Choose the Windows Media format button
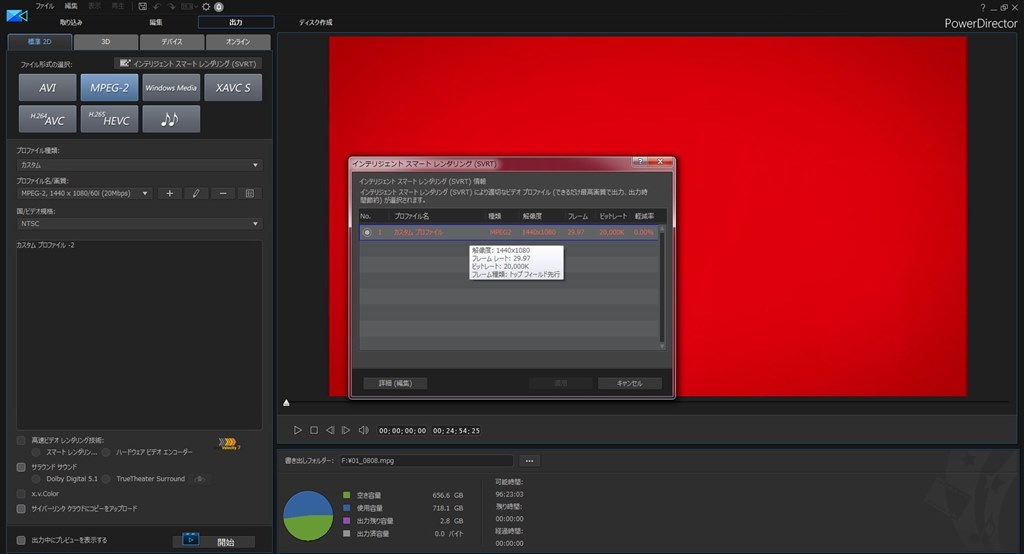 171,88
